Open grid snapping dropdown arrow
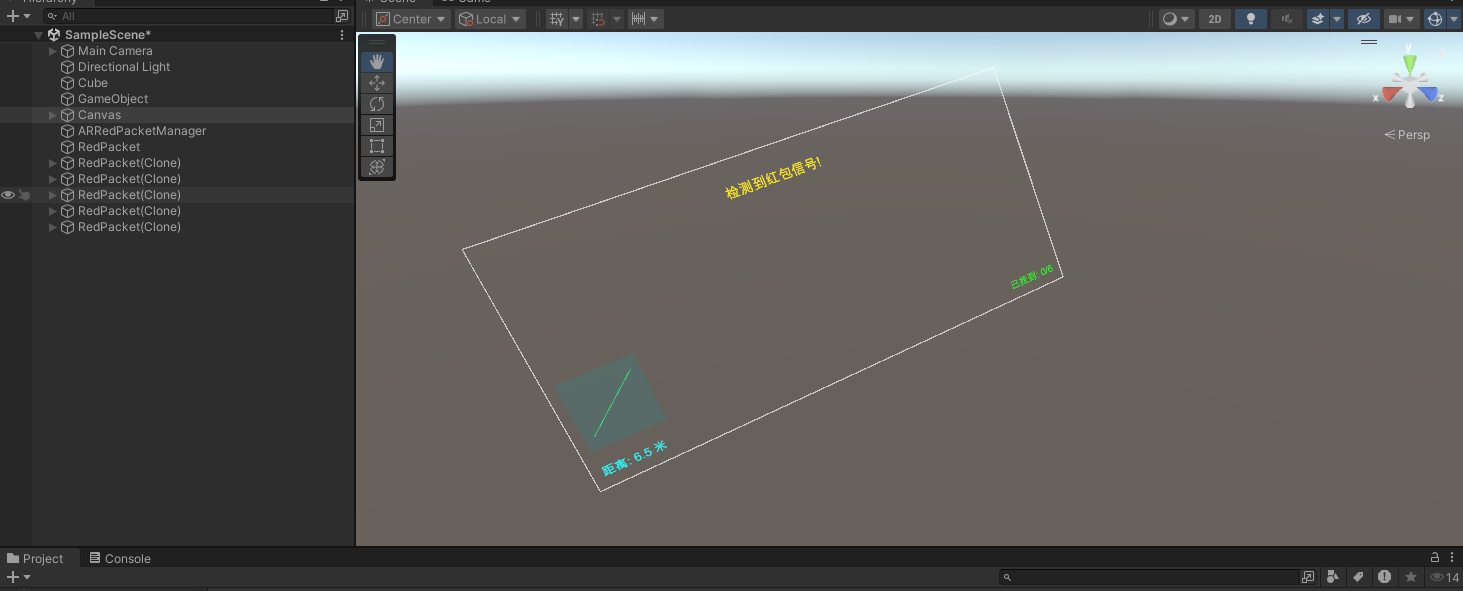1463x591 pixels. click(x=576, y=19)
